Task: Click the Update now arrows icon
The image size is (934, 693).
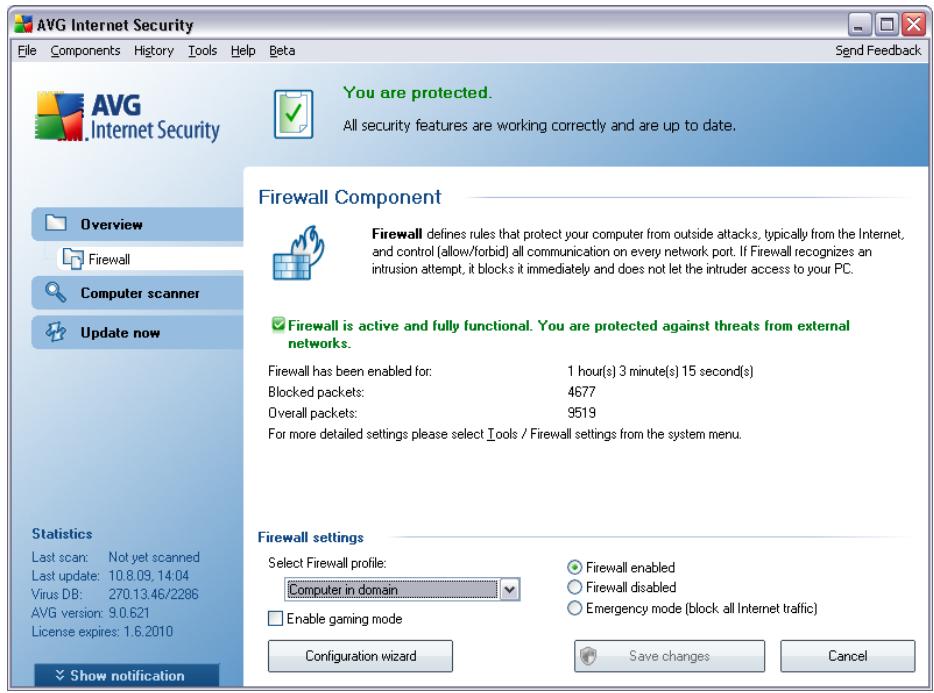Action: point(56,332)
